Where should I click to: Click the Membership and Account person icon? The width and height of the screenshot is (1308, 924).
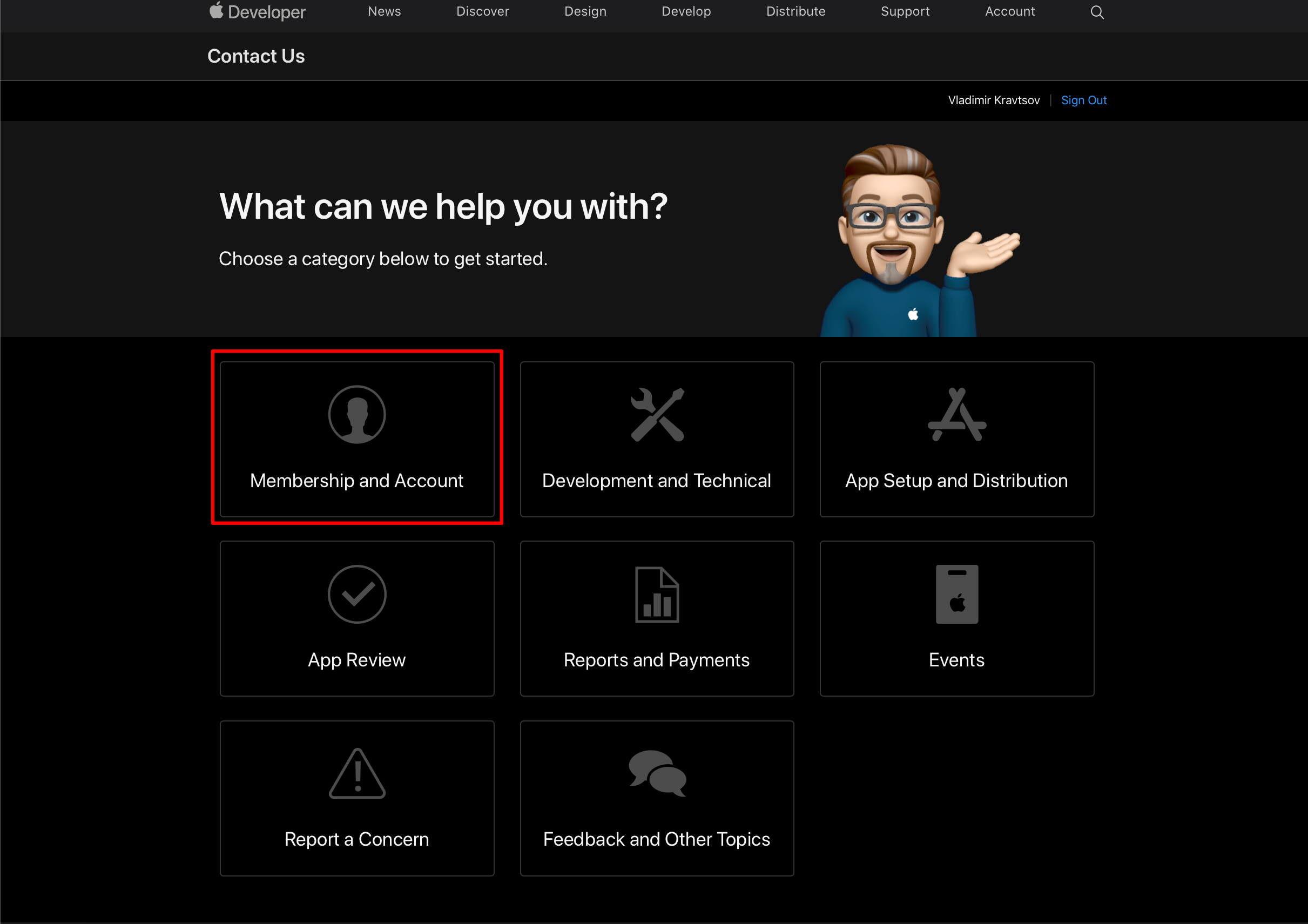[357, 415]
